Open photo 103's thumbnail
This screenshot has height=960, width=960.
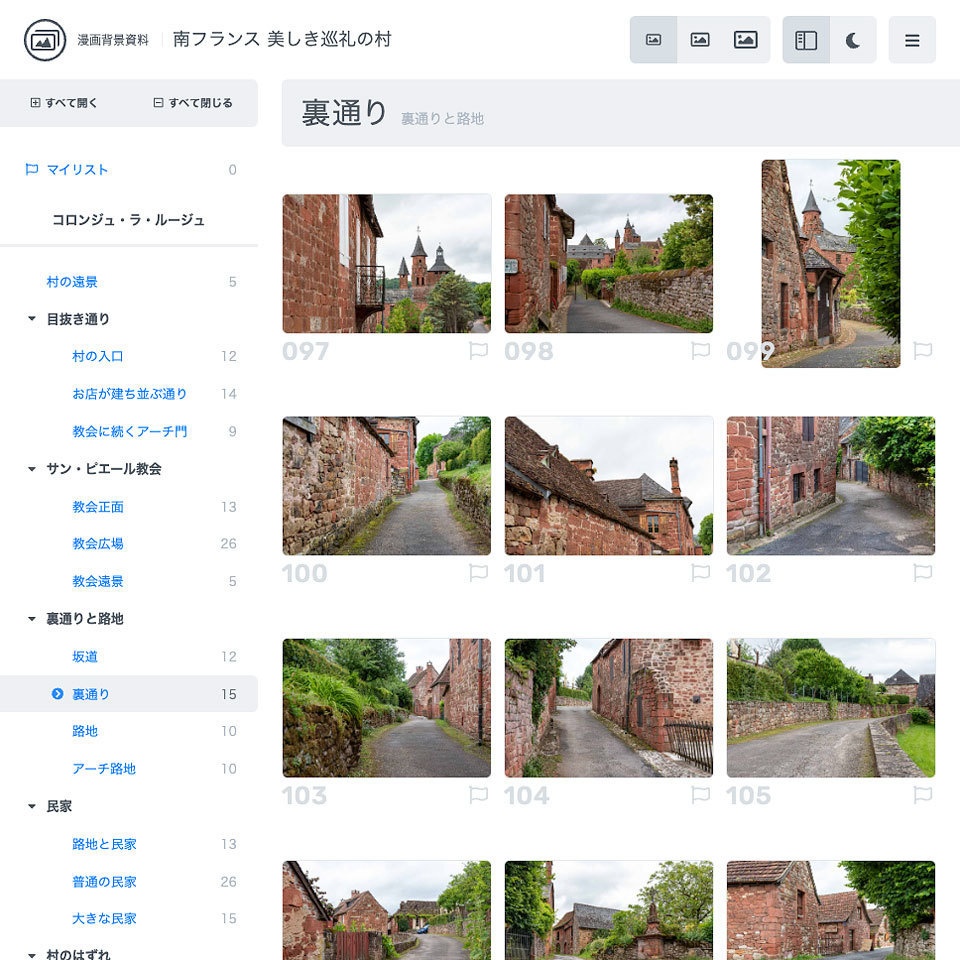[x=386, y=708]
